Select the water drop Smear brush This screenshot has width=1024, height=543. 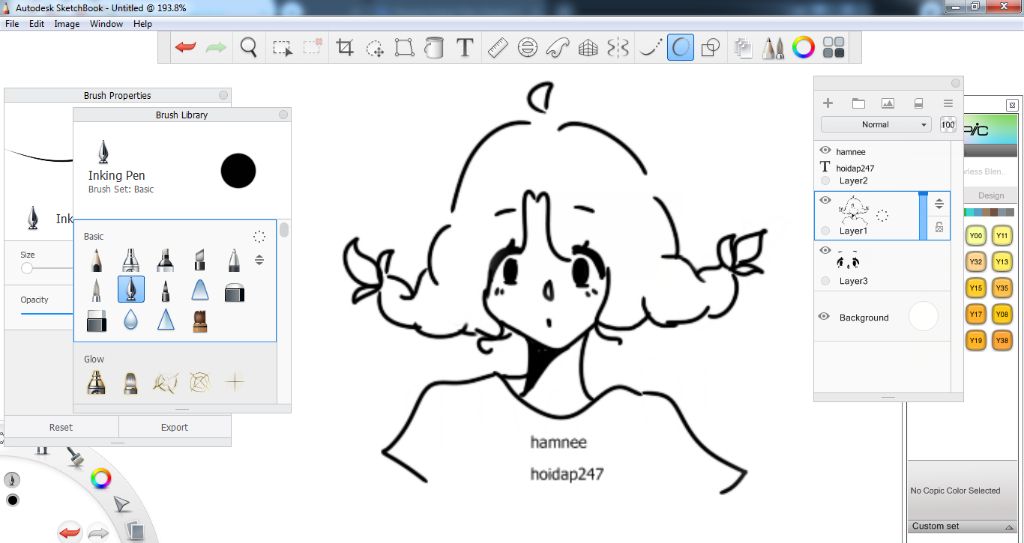pyautogui.click(x=131, y=320)
